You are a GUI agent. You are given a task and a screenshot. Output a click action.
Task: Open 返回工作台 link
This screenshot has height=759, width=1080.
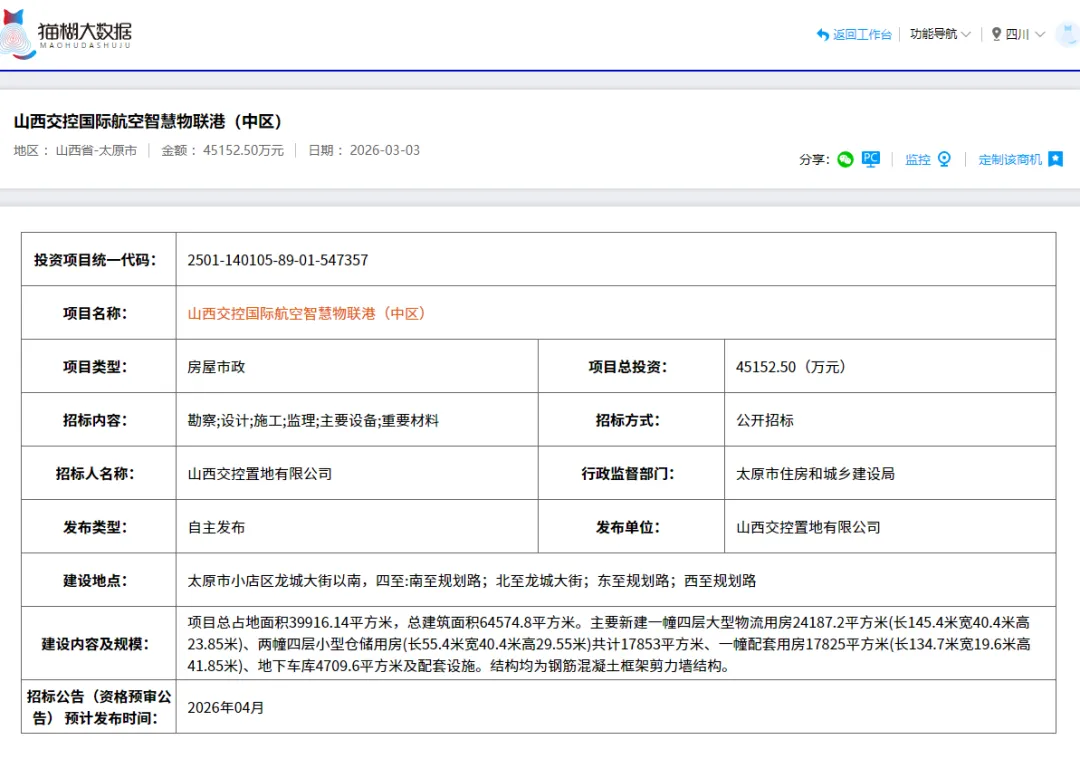coord(862,34)
